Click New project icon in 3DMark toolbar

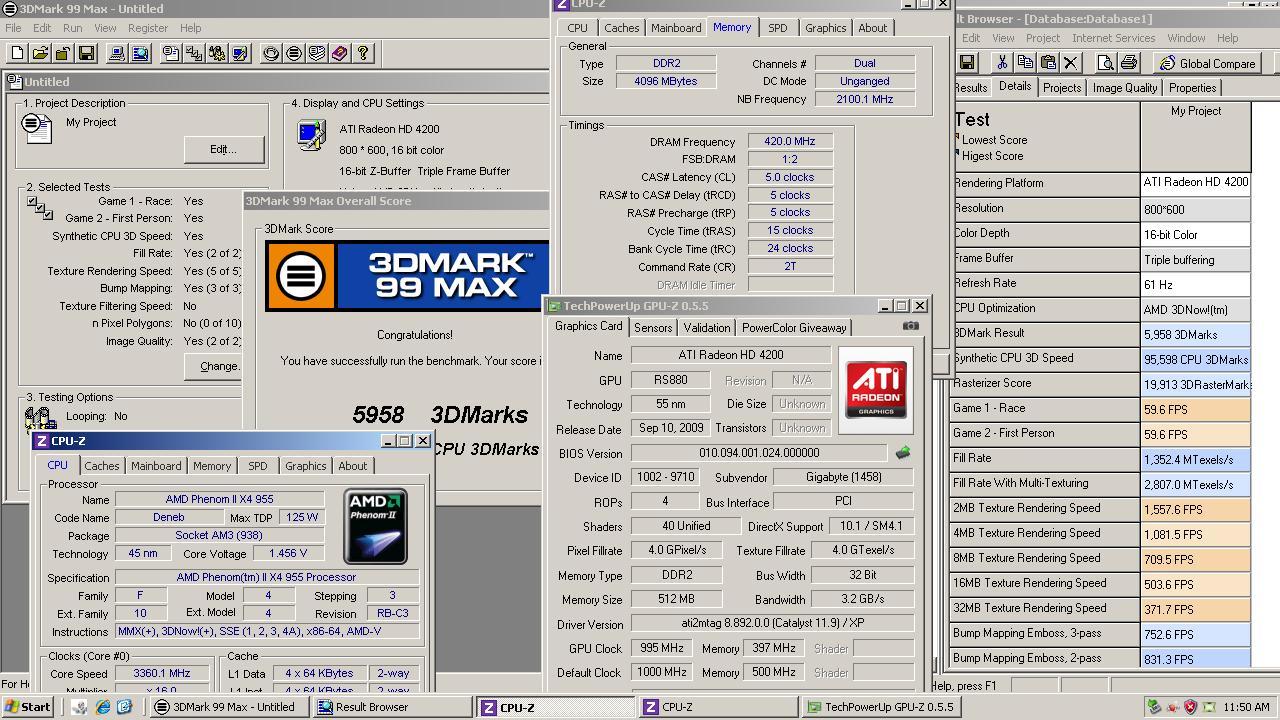18,53
